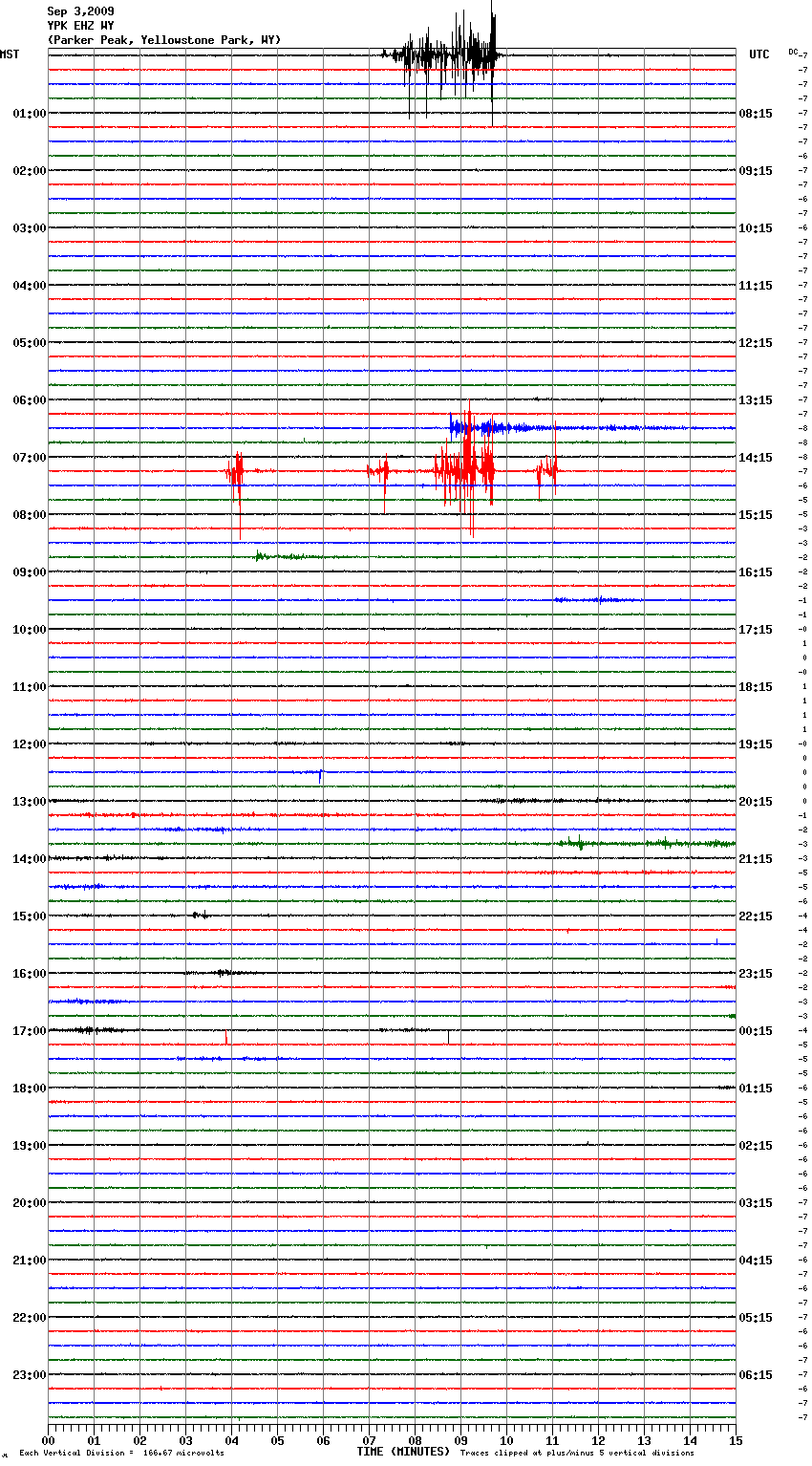
Task: Click the 05:00 MST time label
Action: (x=30, y=343)
